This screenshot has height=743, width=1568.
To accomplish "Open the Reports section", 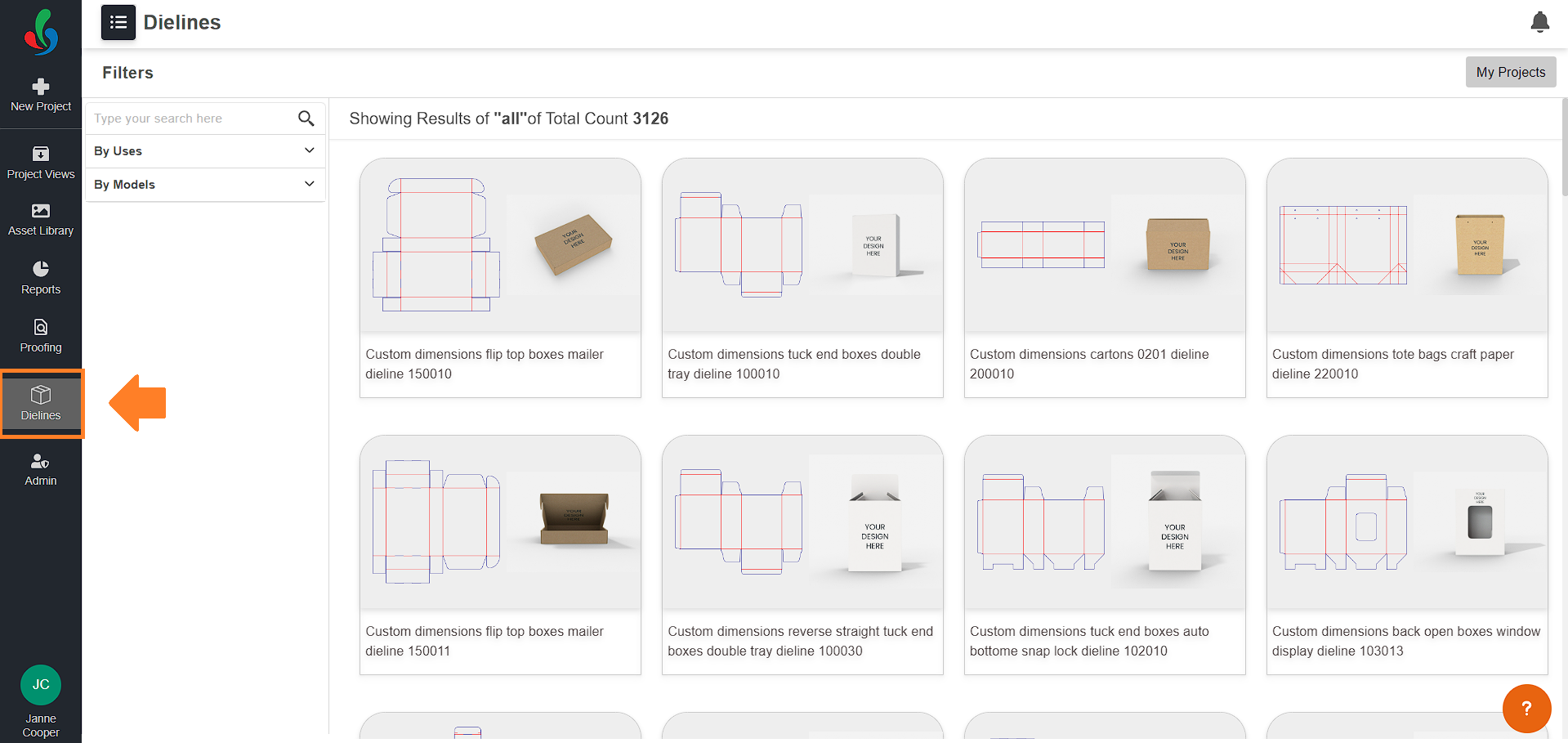I will coord(41,278).
